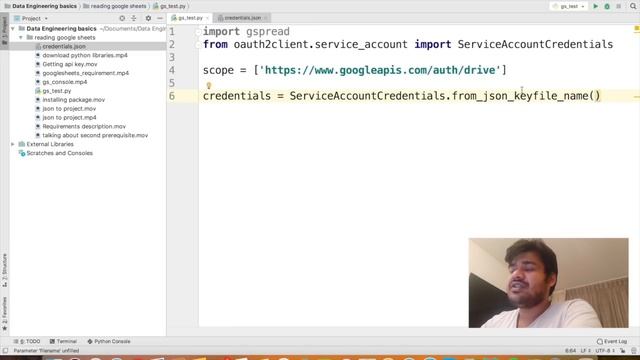Select googlesheets_requirement.mp4 file
Screen dimensions: 640x360
point(86,73)
